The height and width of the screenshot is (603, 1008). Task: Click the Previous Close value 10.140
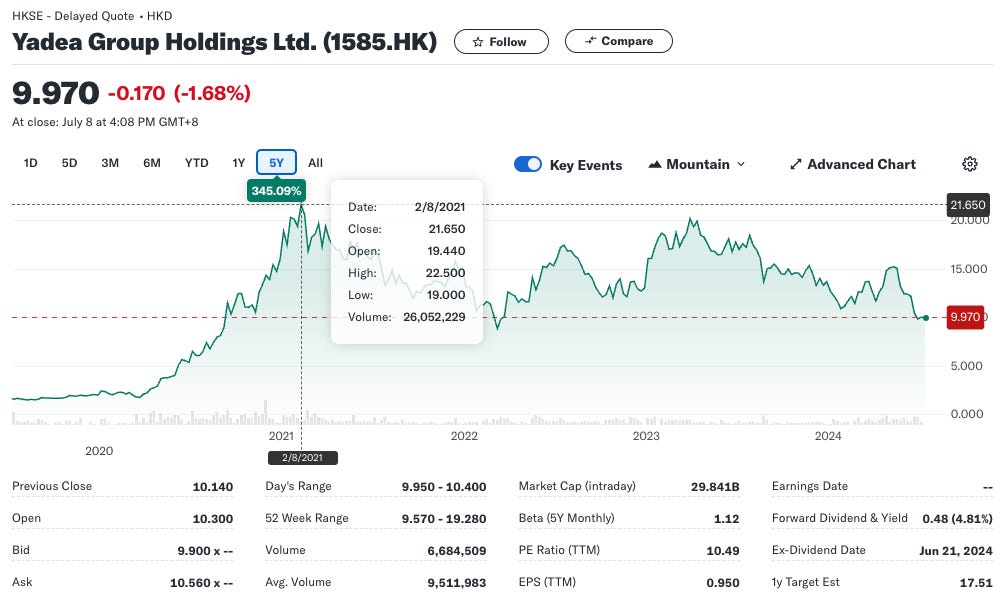[x=213, y=487]
